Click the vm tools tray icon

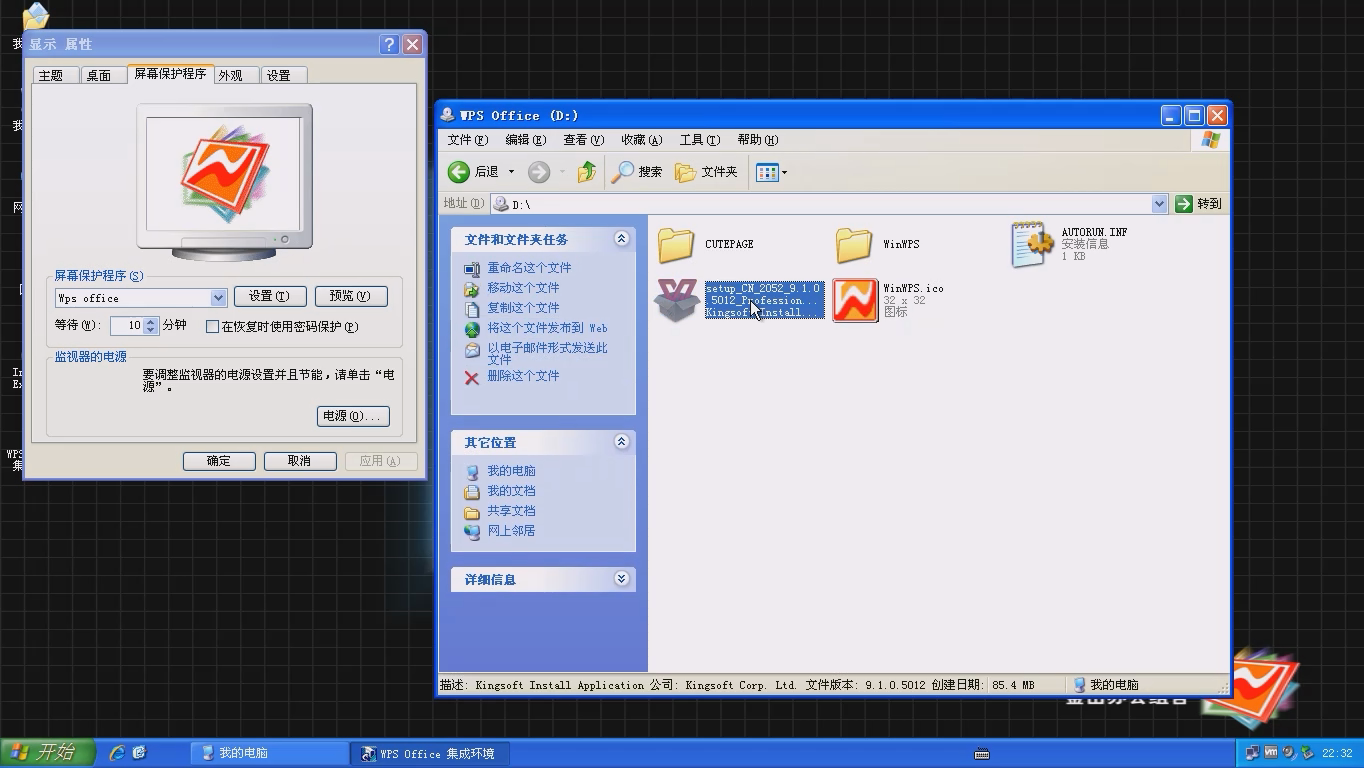[1271, 752]
